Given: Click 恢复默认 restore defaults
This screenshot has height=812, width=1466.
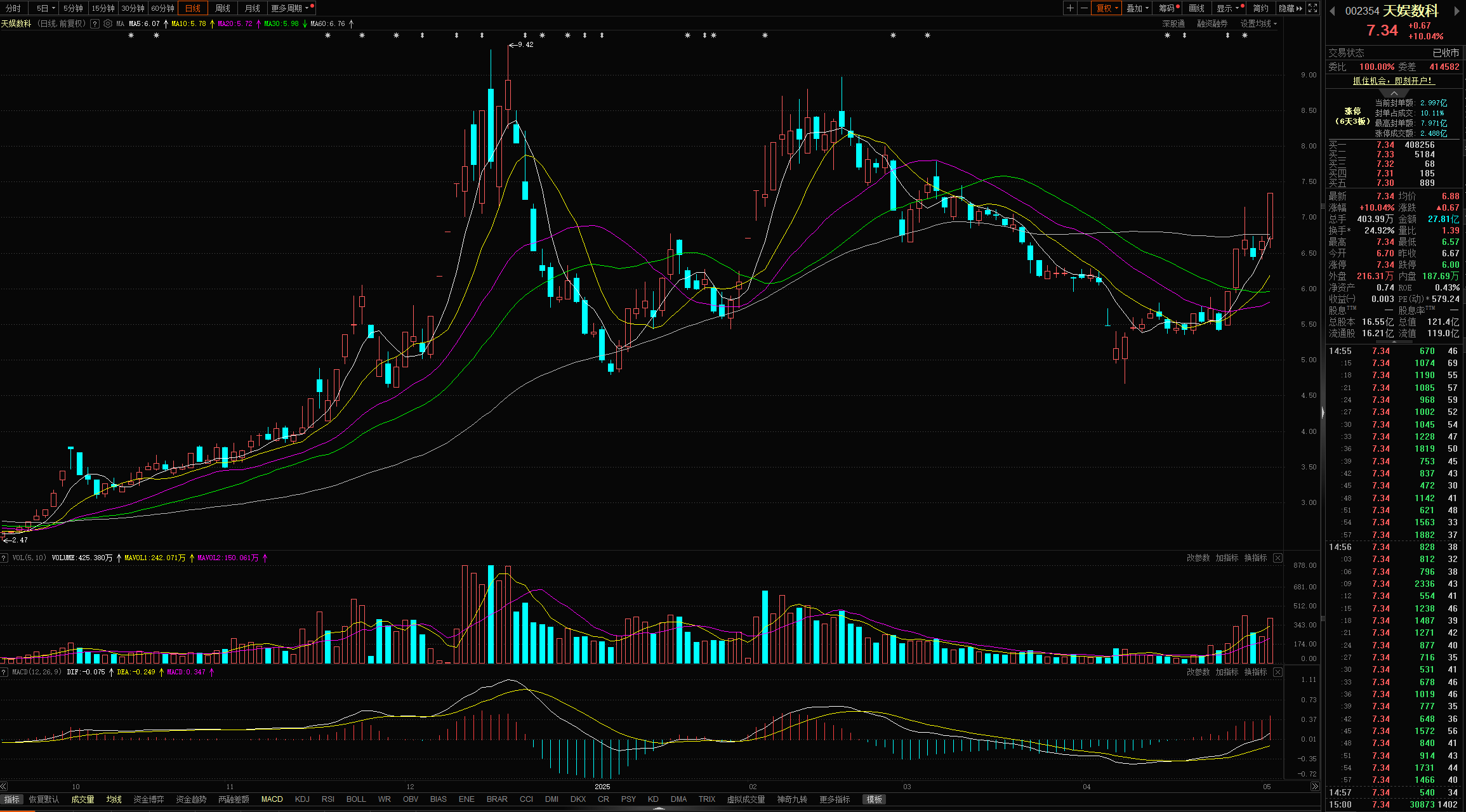Looking at the screenshot, I should pyautogui.click(x=44, y=799).
